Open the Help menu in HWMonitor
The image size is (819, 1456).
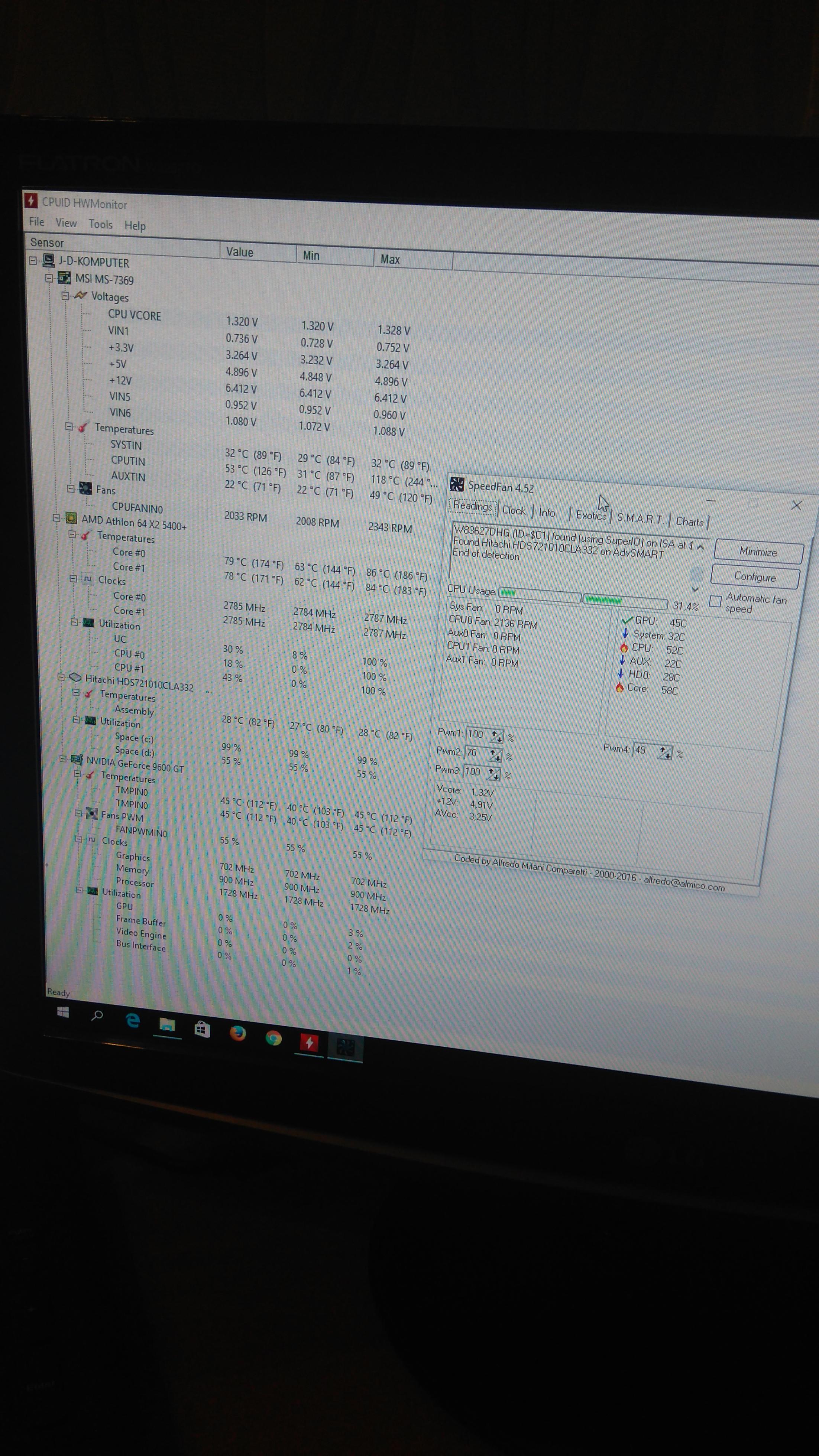[x=135, y=225]
